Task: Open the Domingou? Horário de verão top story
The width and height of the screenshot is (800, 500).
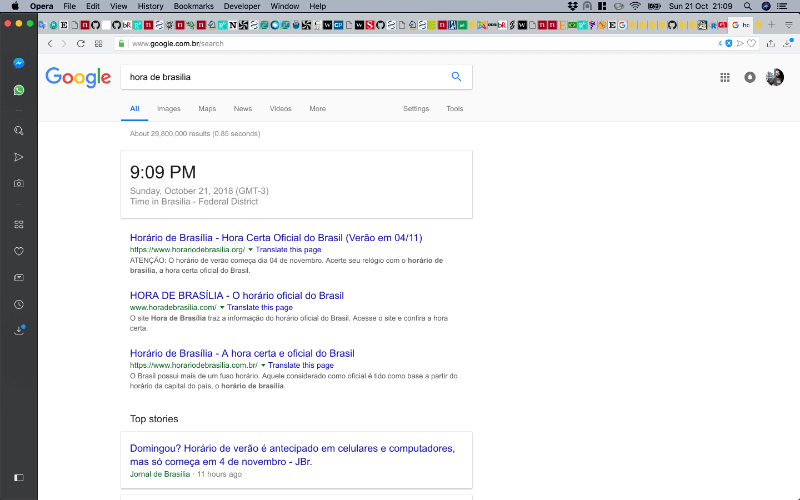Action: tap(292, 455)
